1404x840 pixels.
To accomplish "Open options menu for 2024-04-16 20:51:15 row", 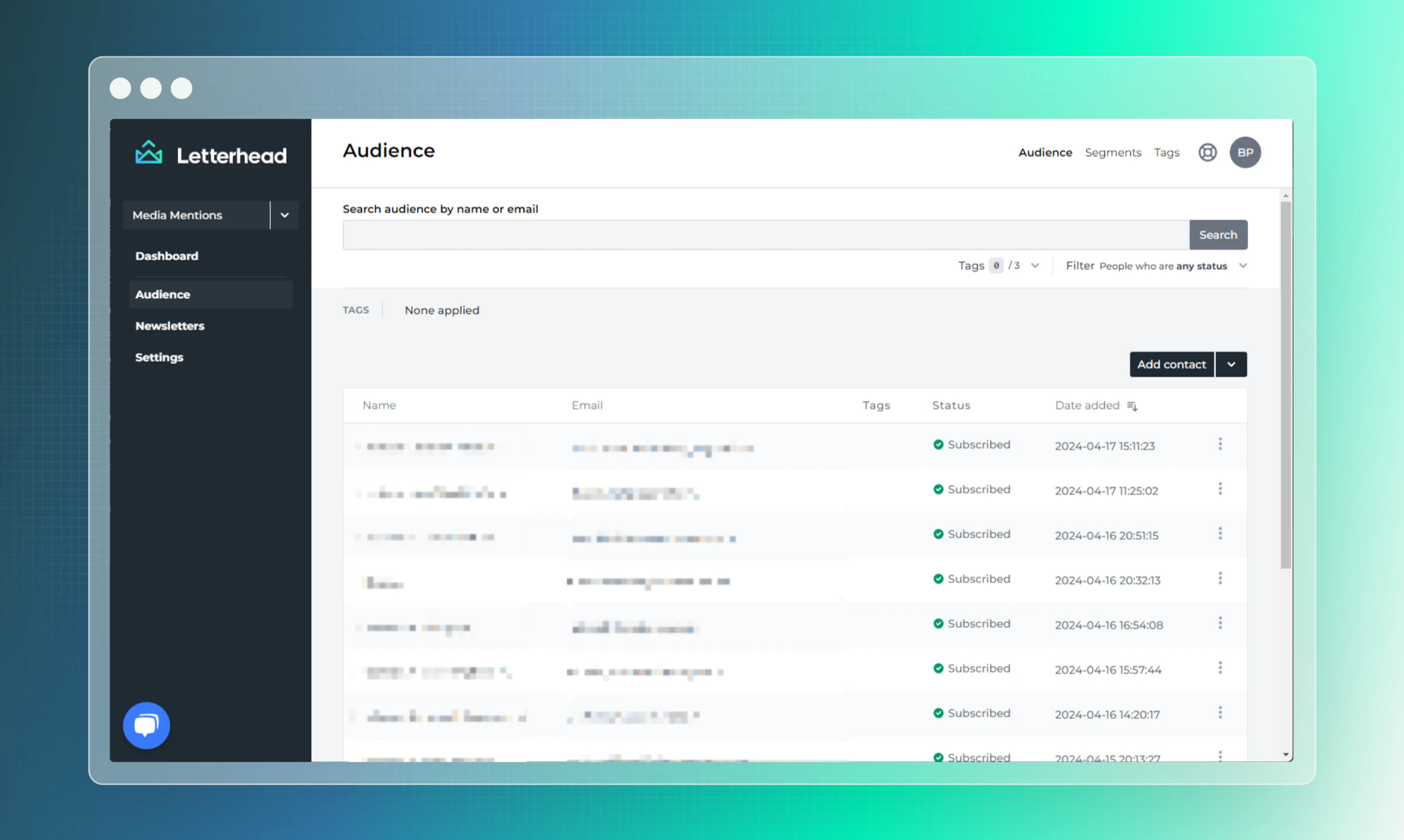I will [1219, 534].
